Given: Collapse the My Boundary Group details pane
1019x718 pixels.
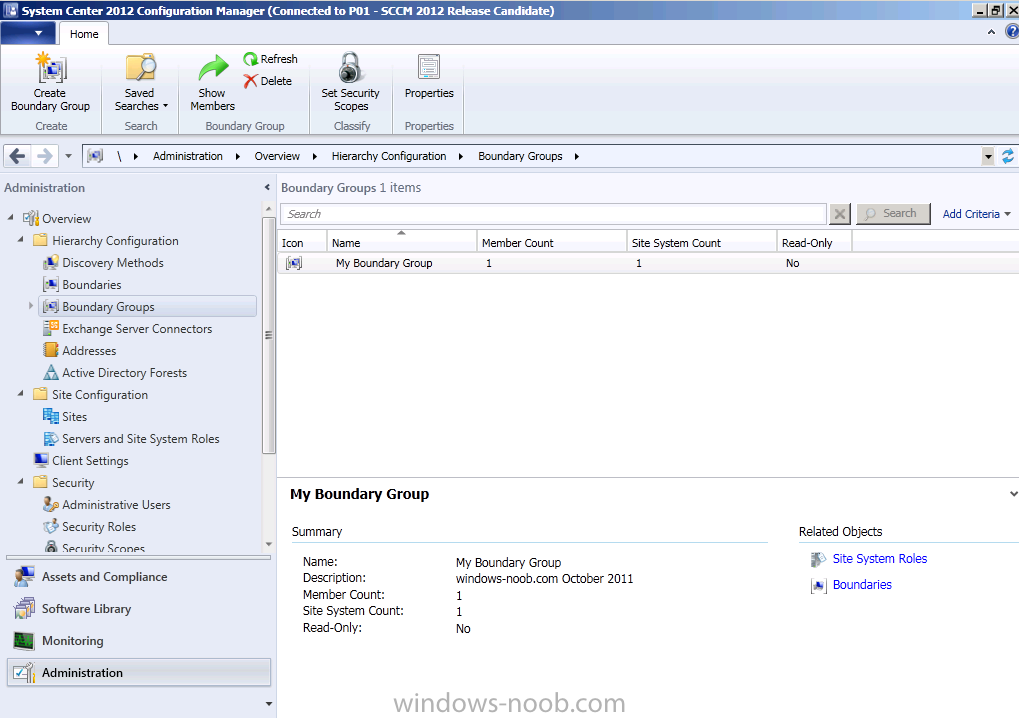Looking at the screenshot, I should coord(1013,494).
